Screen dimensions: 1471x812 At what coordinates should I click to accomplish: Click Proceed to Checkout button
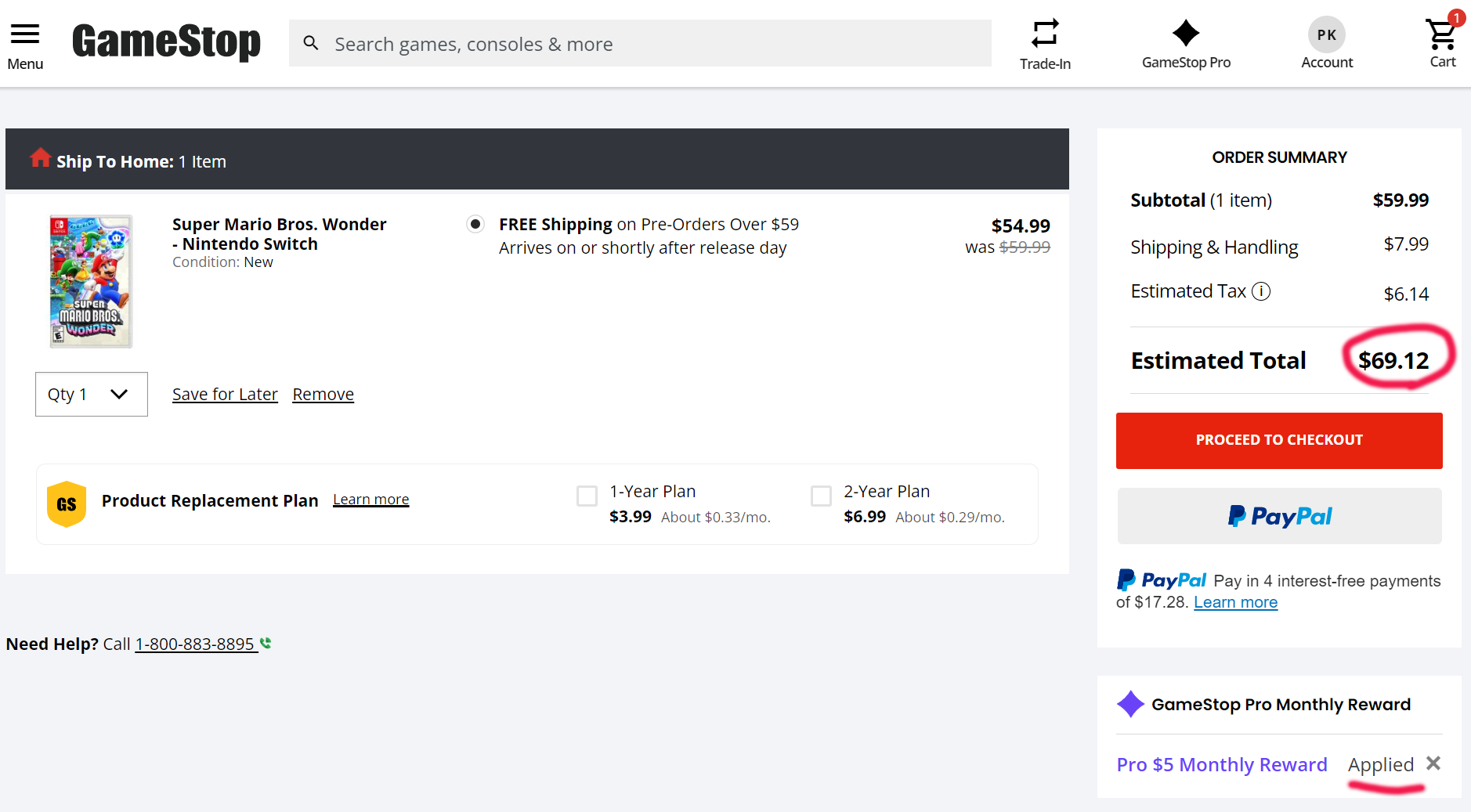1279,441
